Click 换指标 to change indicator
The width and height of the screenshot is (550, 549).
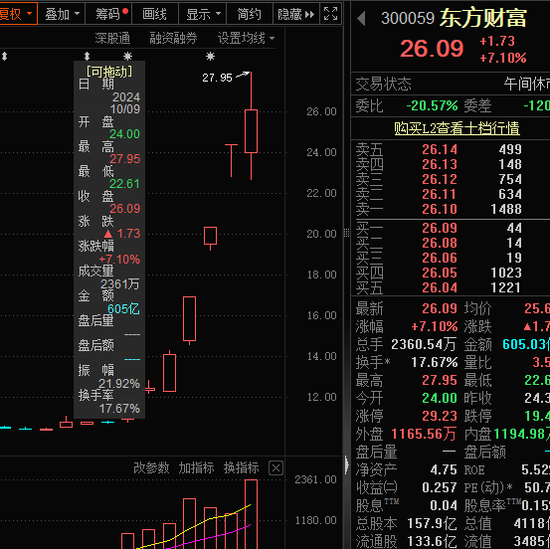[x=241, y=468]
